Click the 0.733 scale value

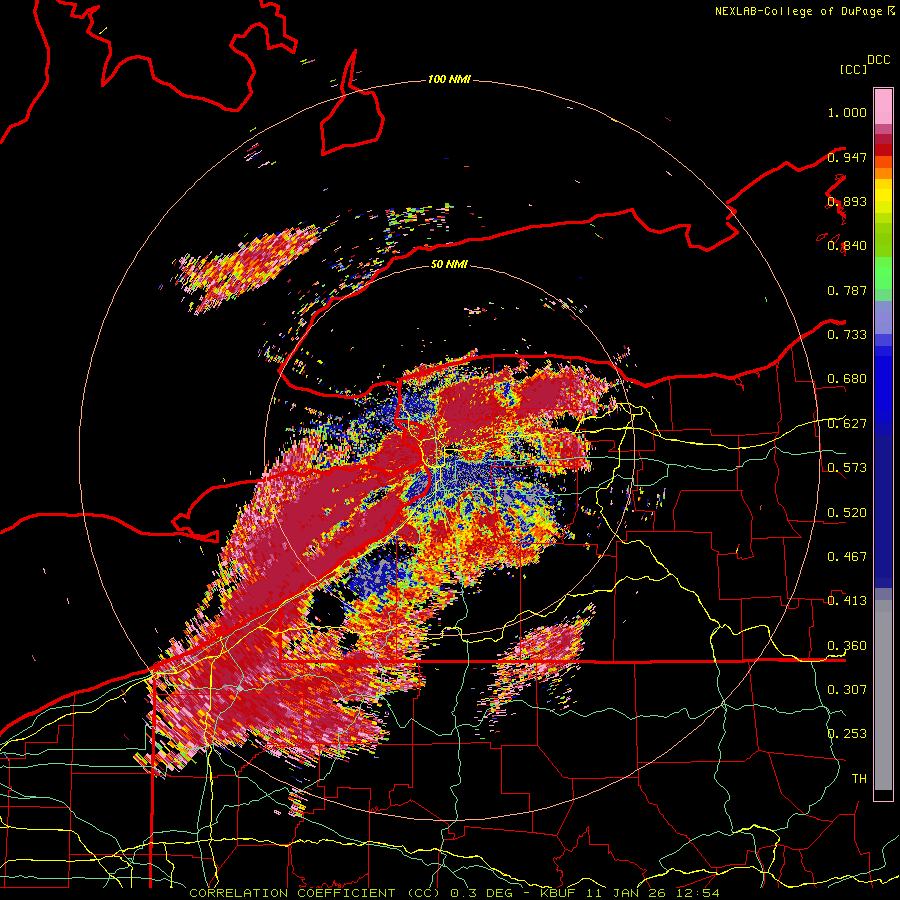point(847,335)
